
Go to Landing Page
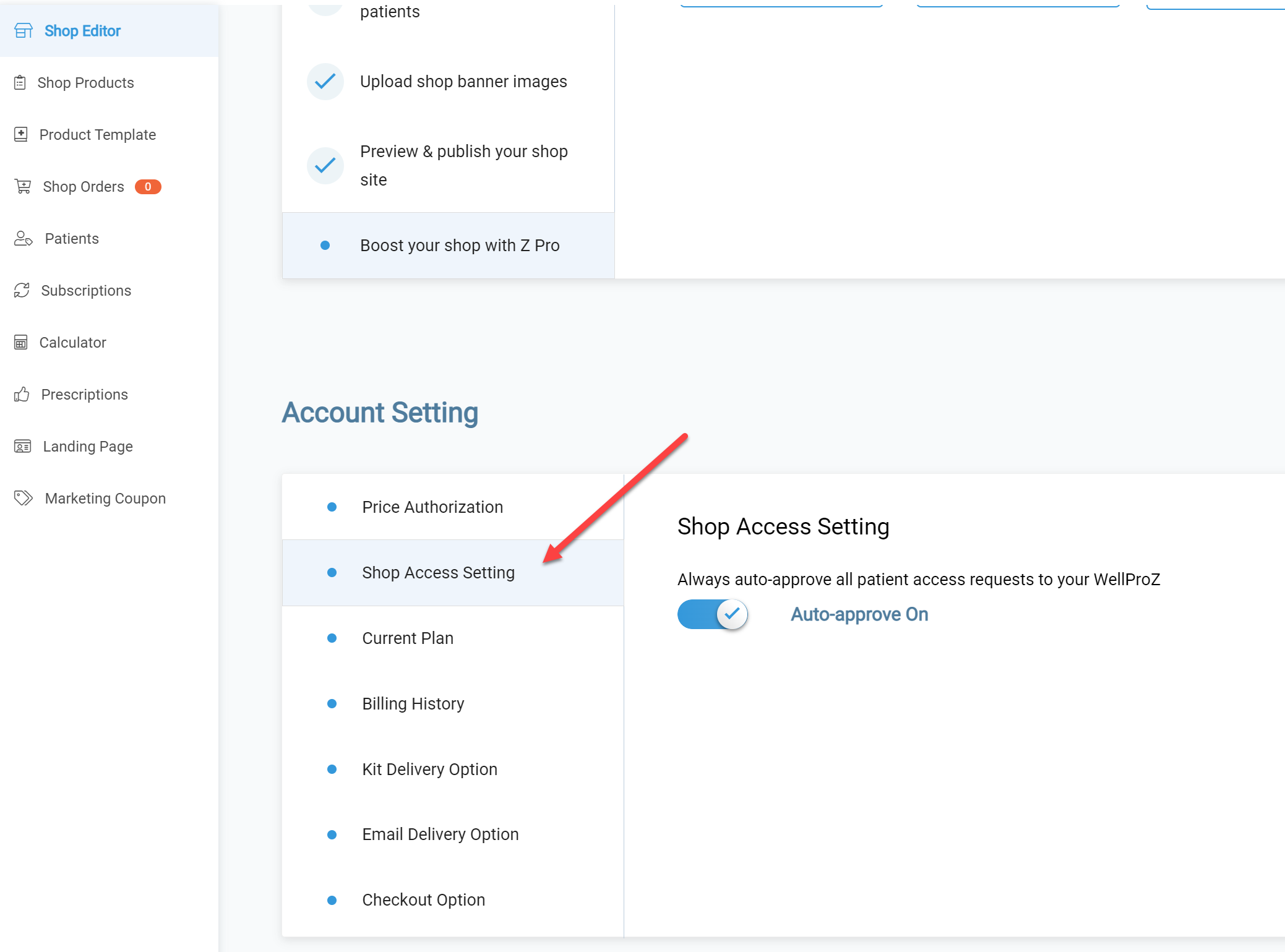[109, 446]
